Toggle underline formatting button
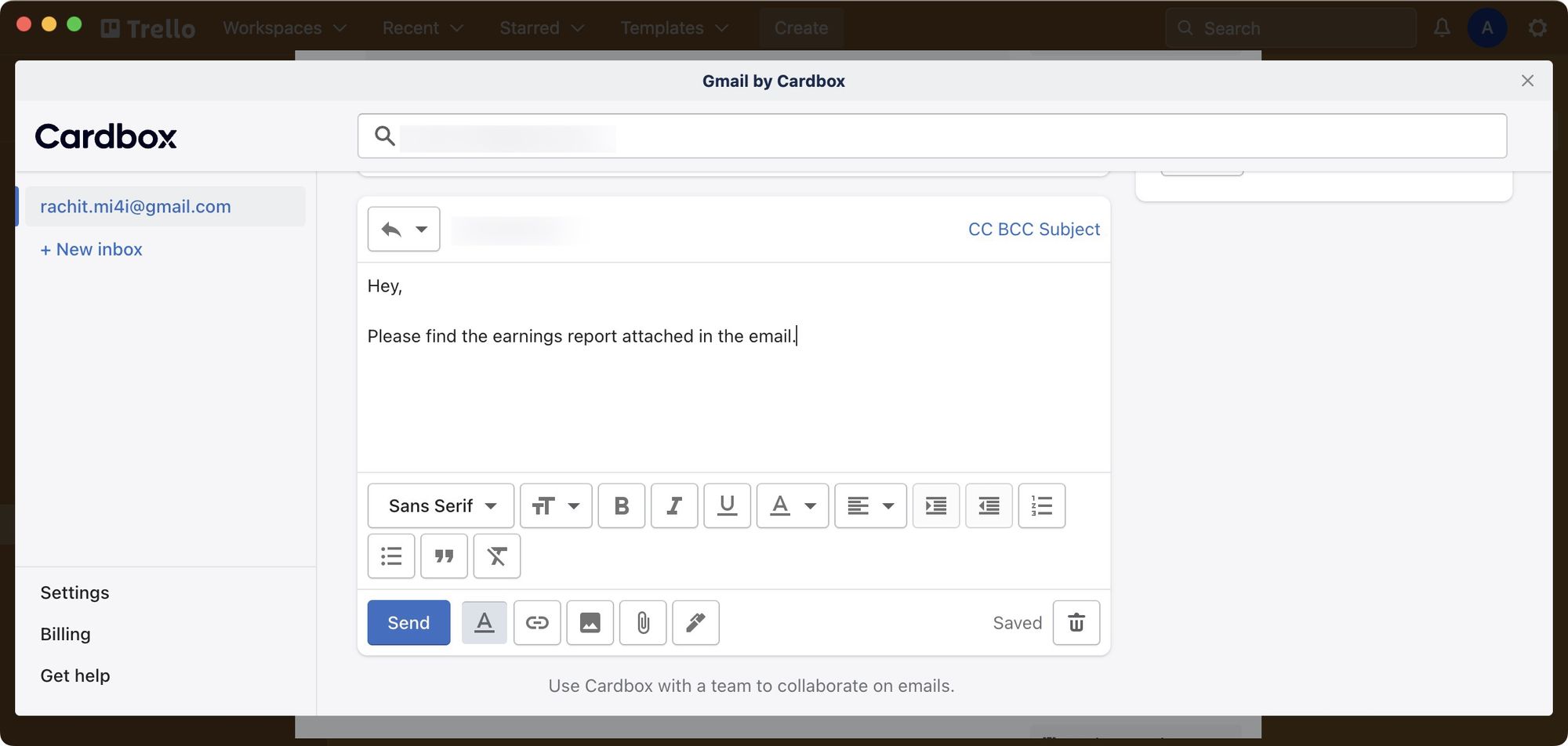Screen dimensions: 1568x746 coord(727,505)
